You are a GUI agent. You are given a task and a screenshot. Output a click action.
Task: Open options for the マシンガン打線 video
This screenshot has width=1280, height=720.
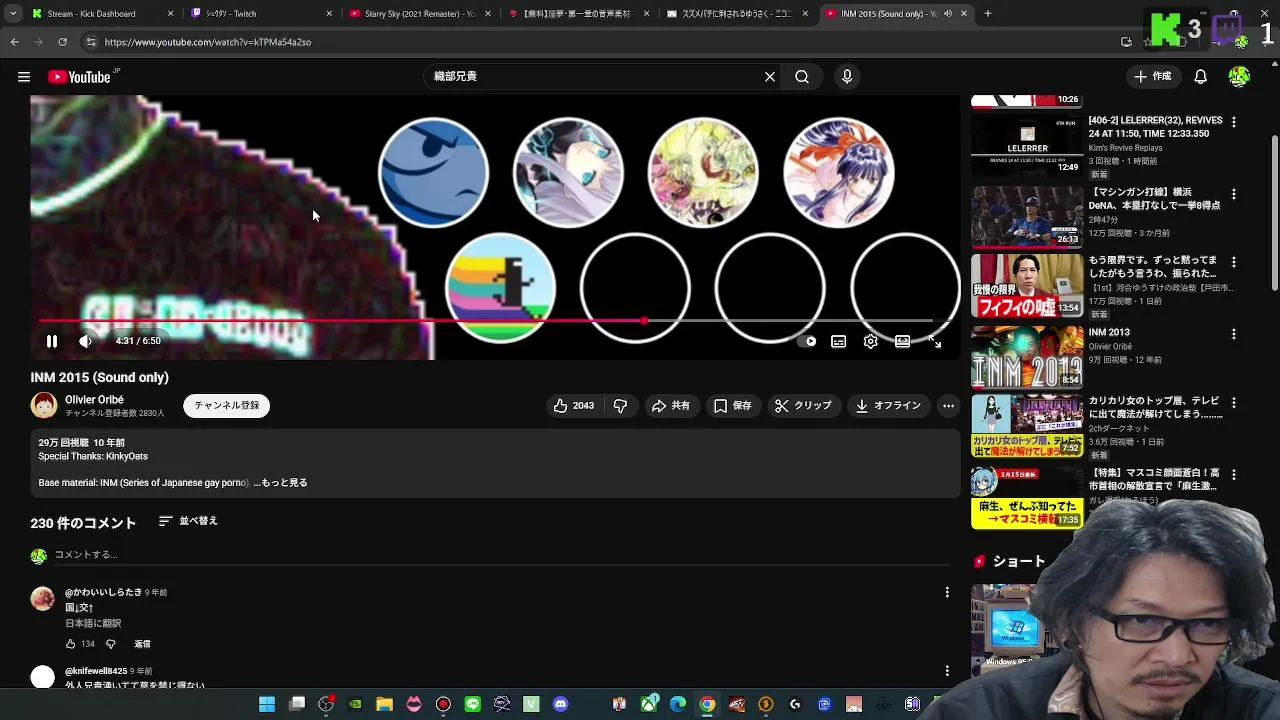point(1233,194)
